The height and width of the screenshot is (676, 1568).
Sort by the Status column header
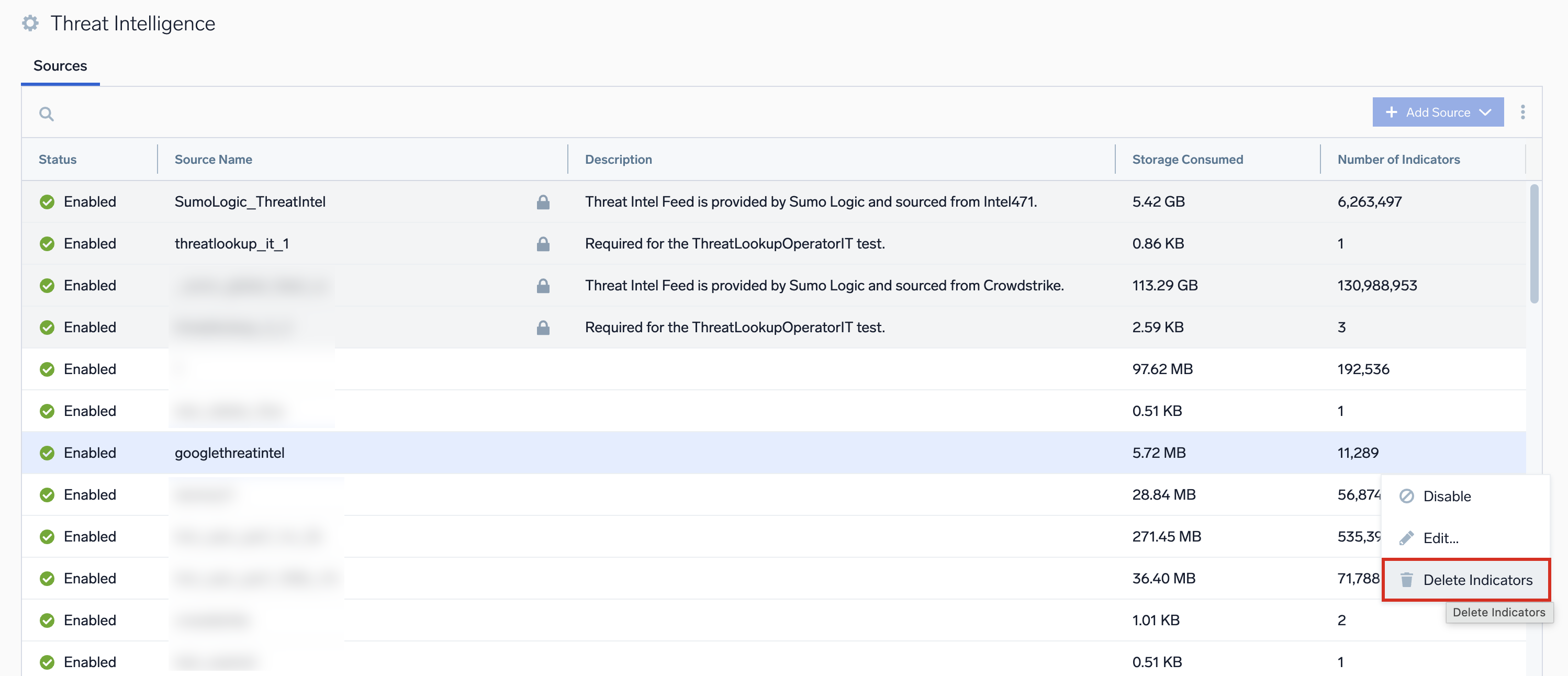click(x=58, y=160)
